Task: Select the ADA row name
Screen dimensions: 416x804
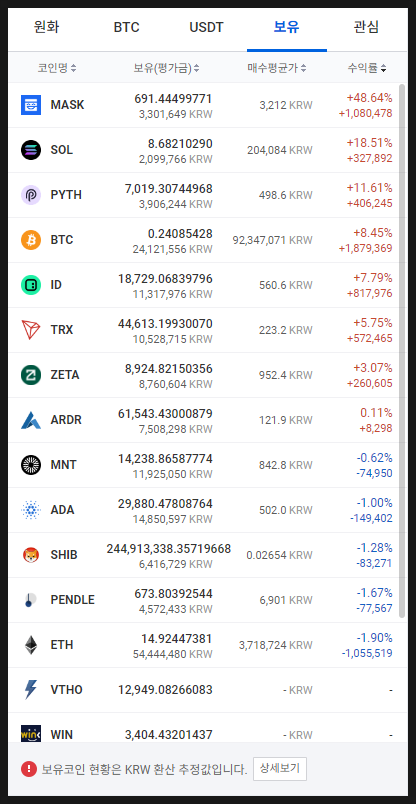Action: (x=63, y=510)
